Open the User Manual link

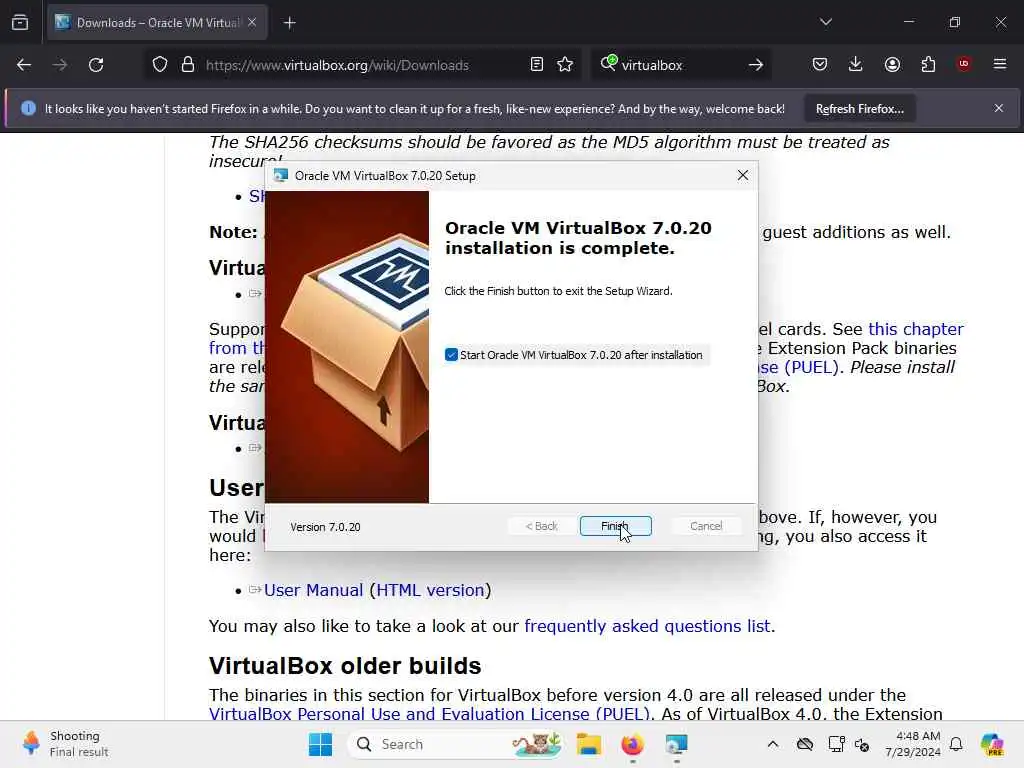pos(313,590)
